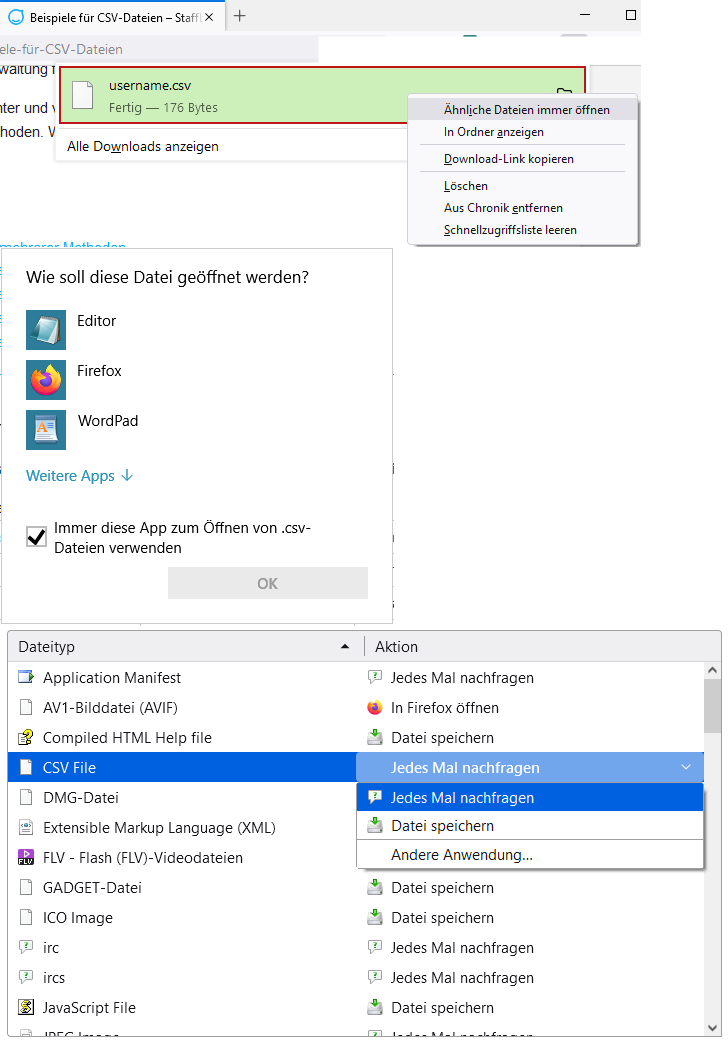The width and height of the screenshot is (728, 1042).
Task: Select Ähnliche Dateien immer öffnen
Action: tap(526, 109)
